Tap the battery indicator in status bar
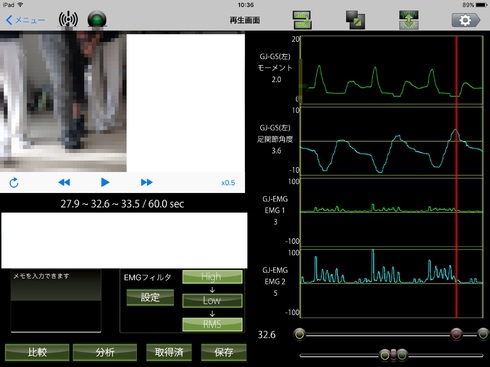490x367 pixels. click(482, 5)
